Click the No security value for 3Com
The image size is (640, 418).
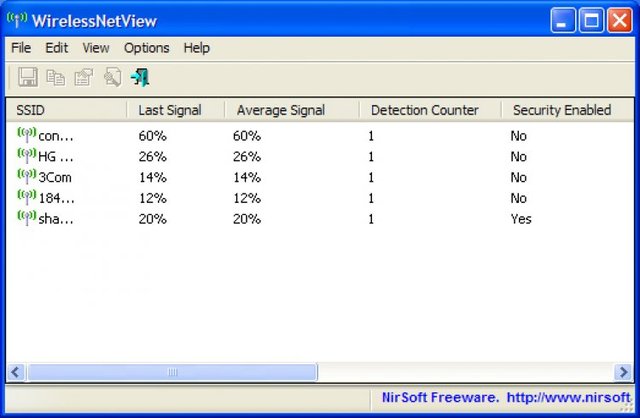519,178
